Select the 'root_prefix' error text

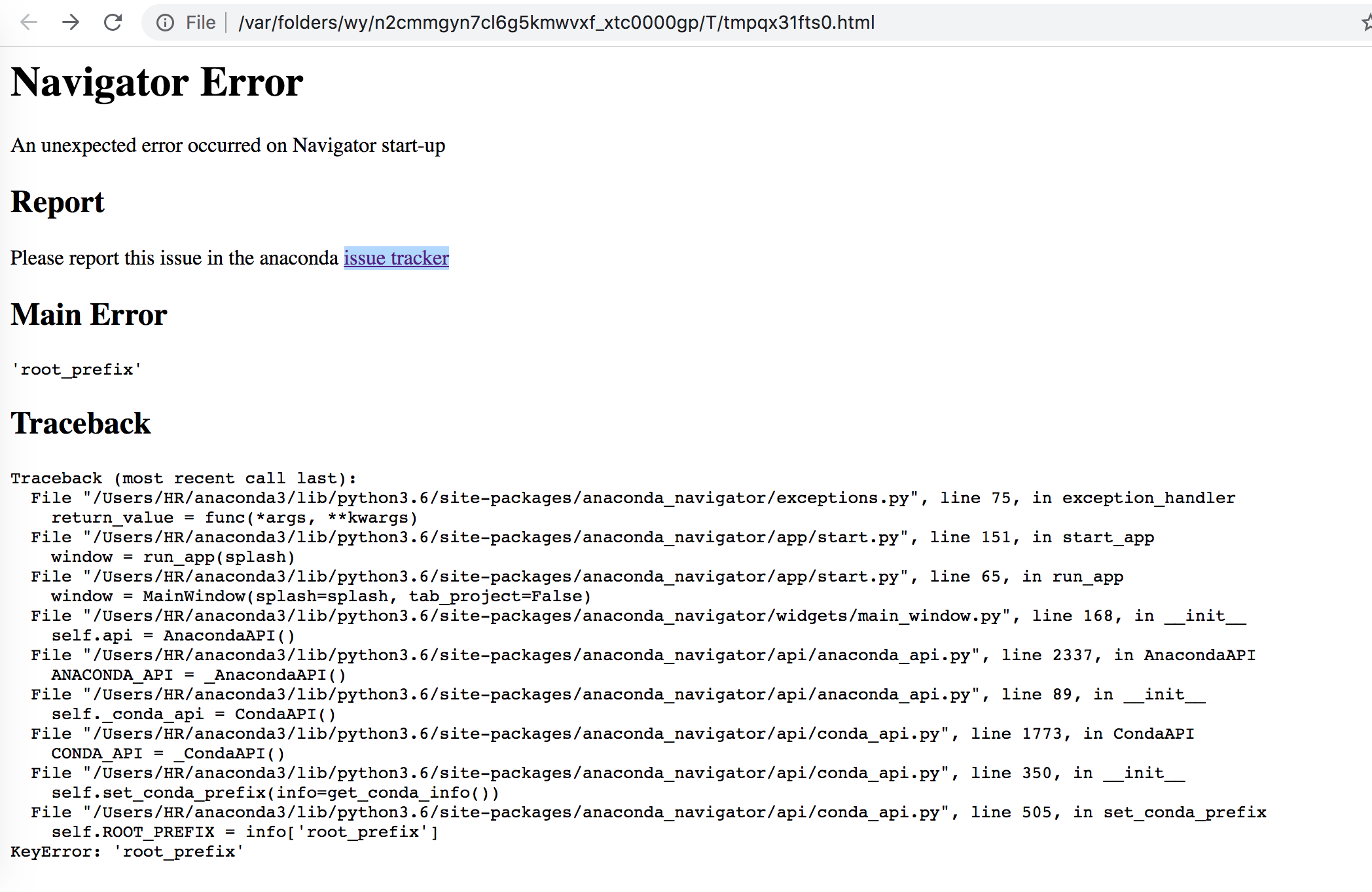click(76, 369)
